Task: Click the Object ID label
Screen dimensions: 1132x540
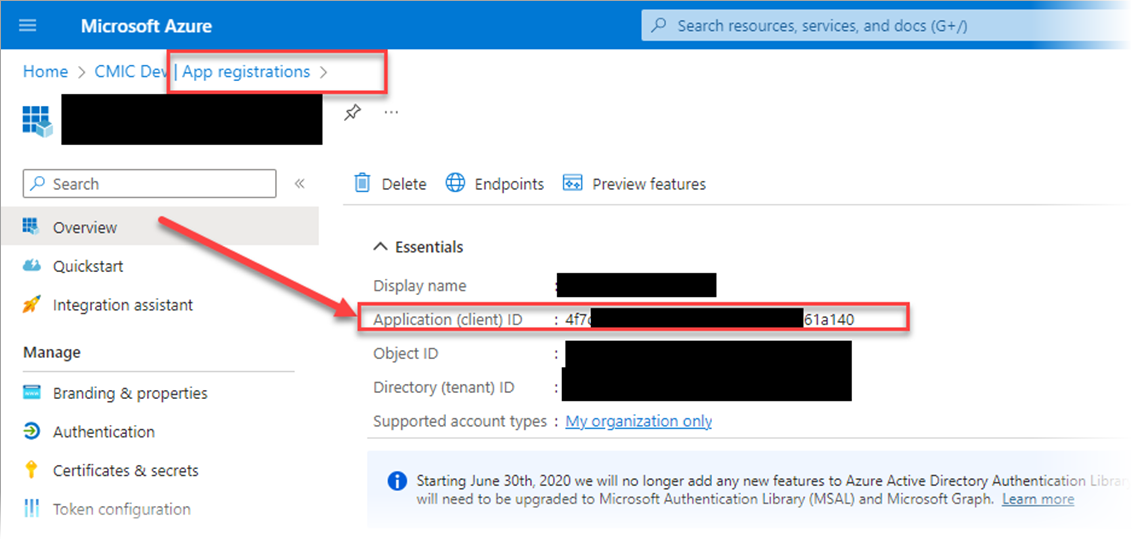Action: coord(405,354)
